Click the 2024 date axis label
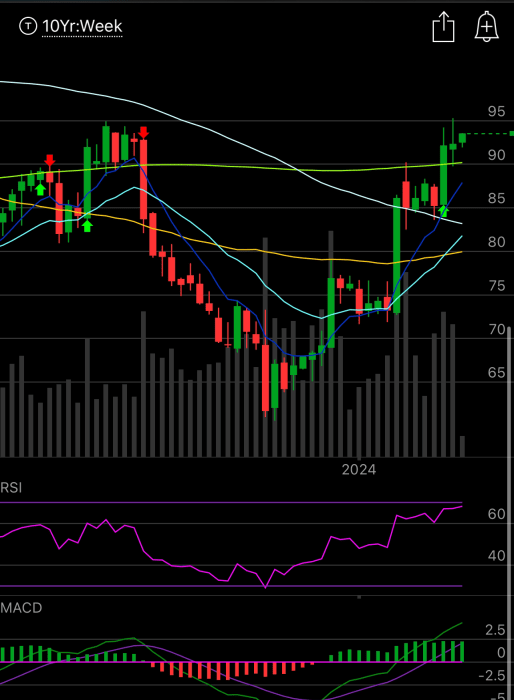514x700 pixels. point(359,470)
